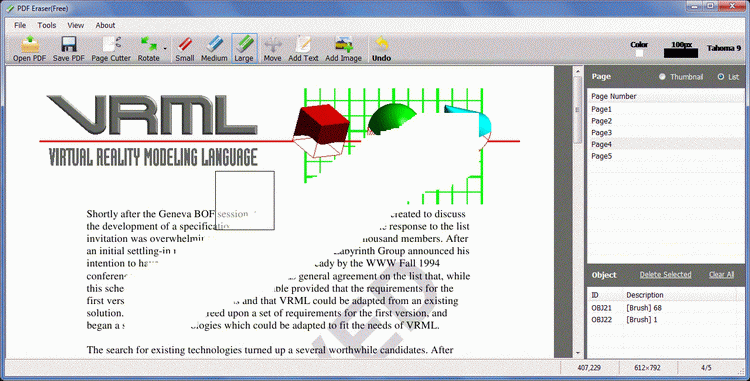Click the document scrollbar down arrow
750x381 pixels.
[x=577, y=353]
